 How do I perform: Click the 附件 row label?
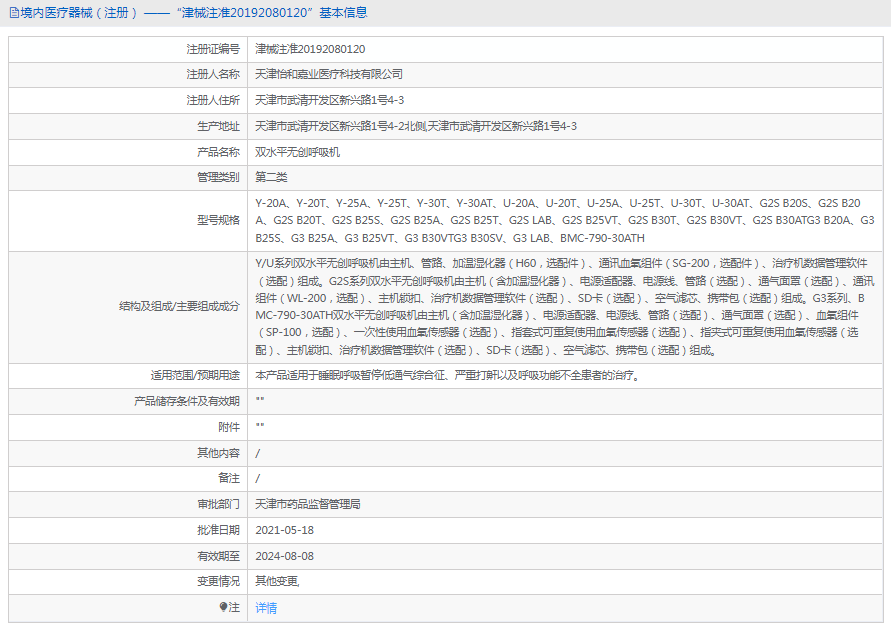pos(229,427)
